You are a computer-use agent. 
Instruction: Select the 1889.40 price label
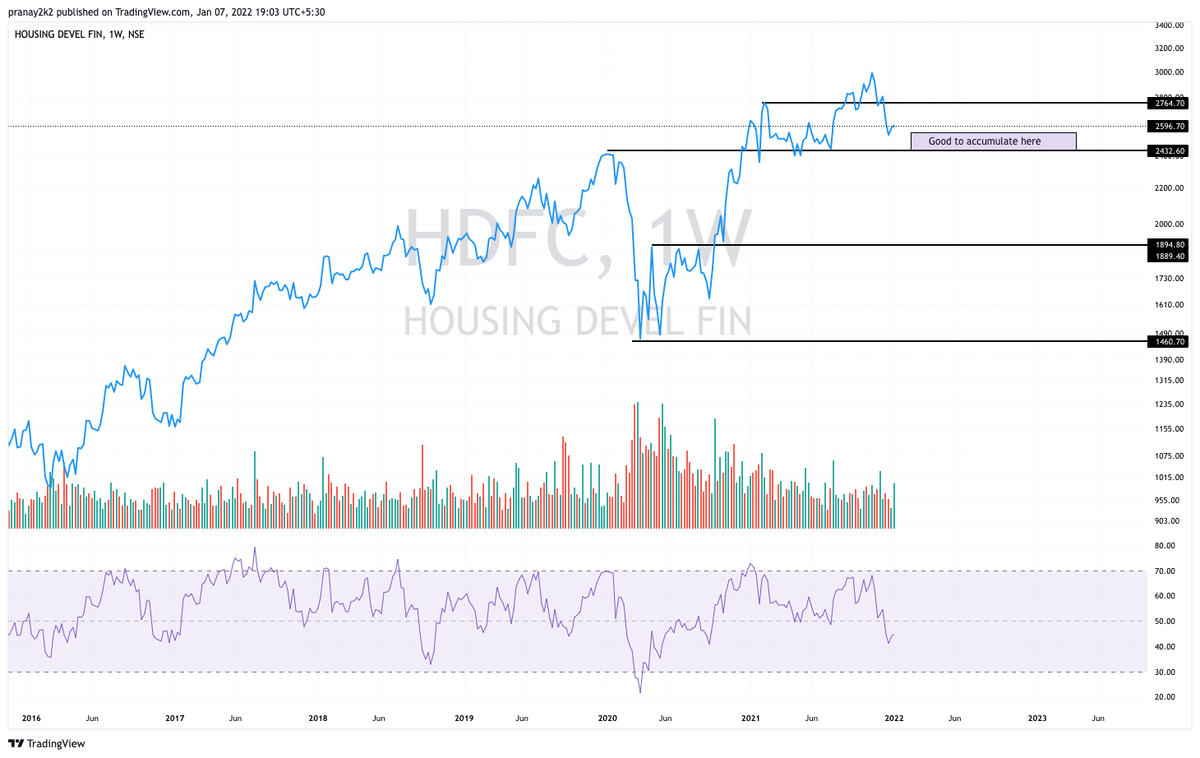pyautogui.click(x=1168, y=255)
